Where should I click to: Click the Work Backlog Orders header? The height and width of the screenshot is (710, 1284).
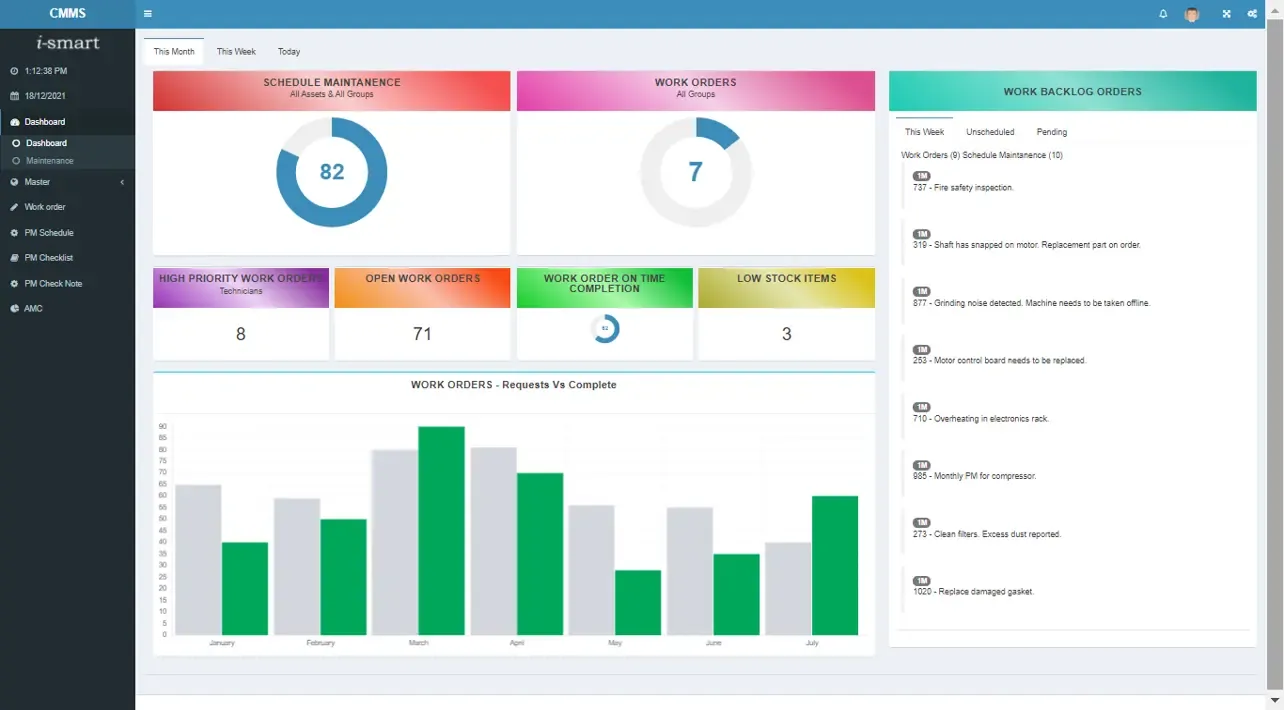[1072, 91]
